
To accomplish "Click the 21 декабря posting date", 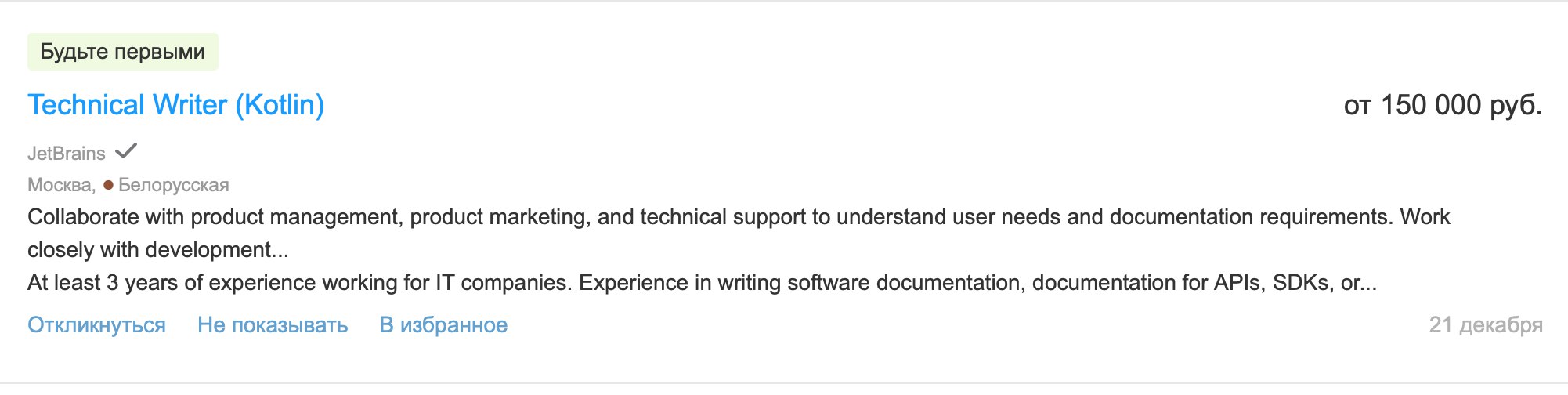I will pos(1485,324).
